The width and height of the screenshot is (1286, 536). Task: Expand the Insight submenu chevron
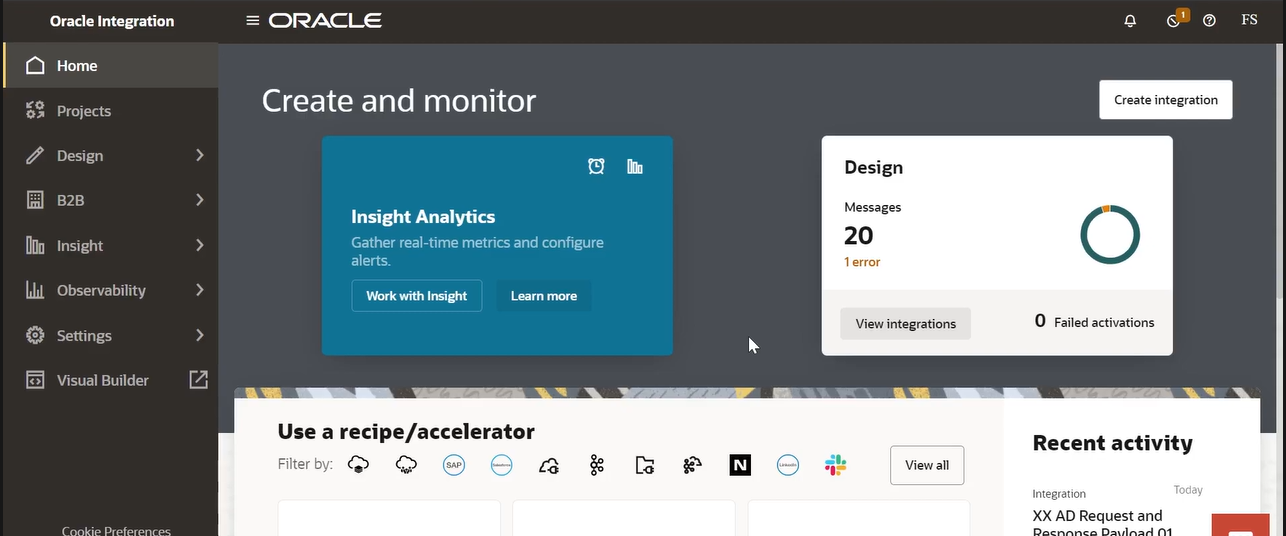(200, 245)
